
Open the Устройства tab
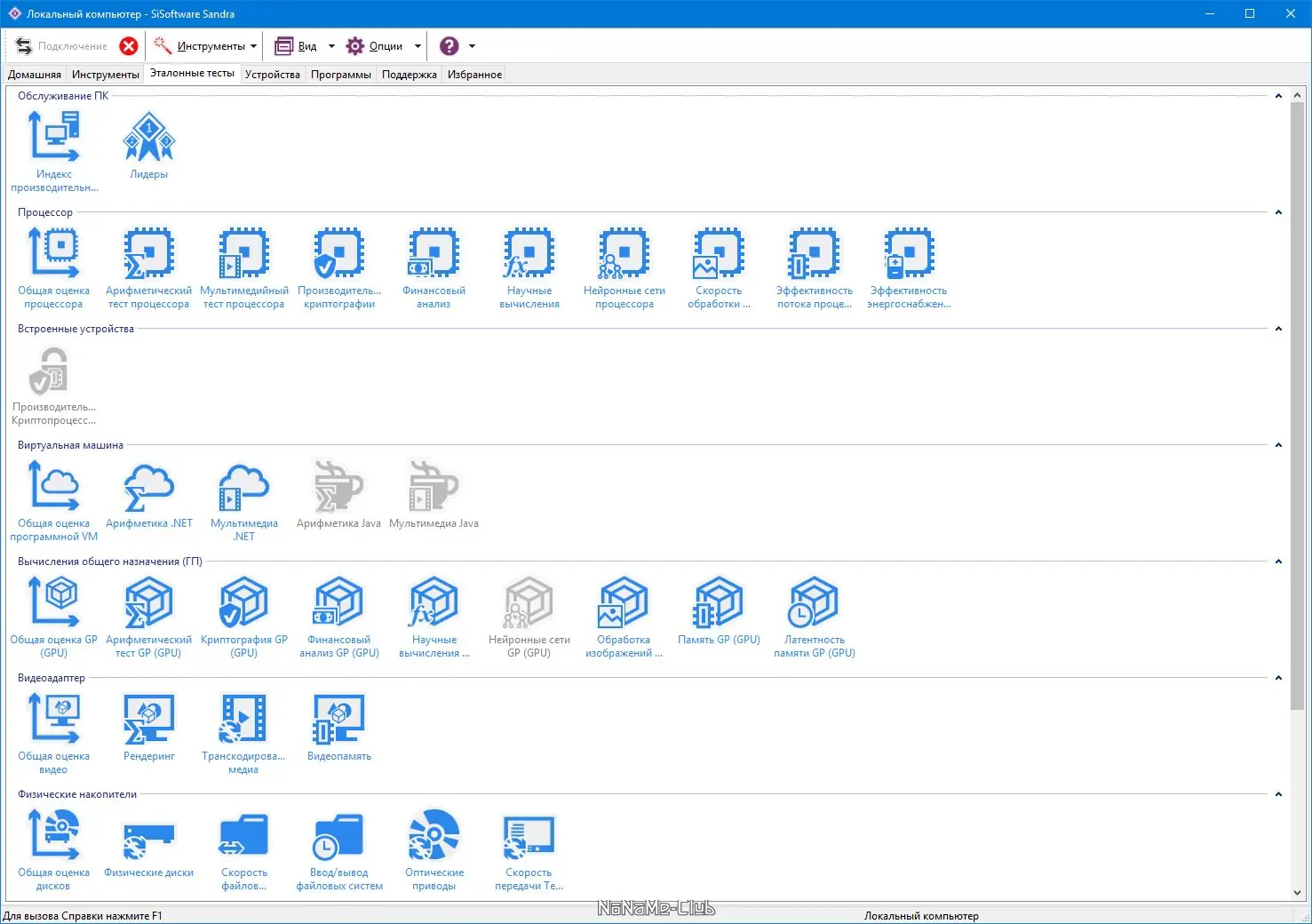click(x=273, y=75)
